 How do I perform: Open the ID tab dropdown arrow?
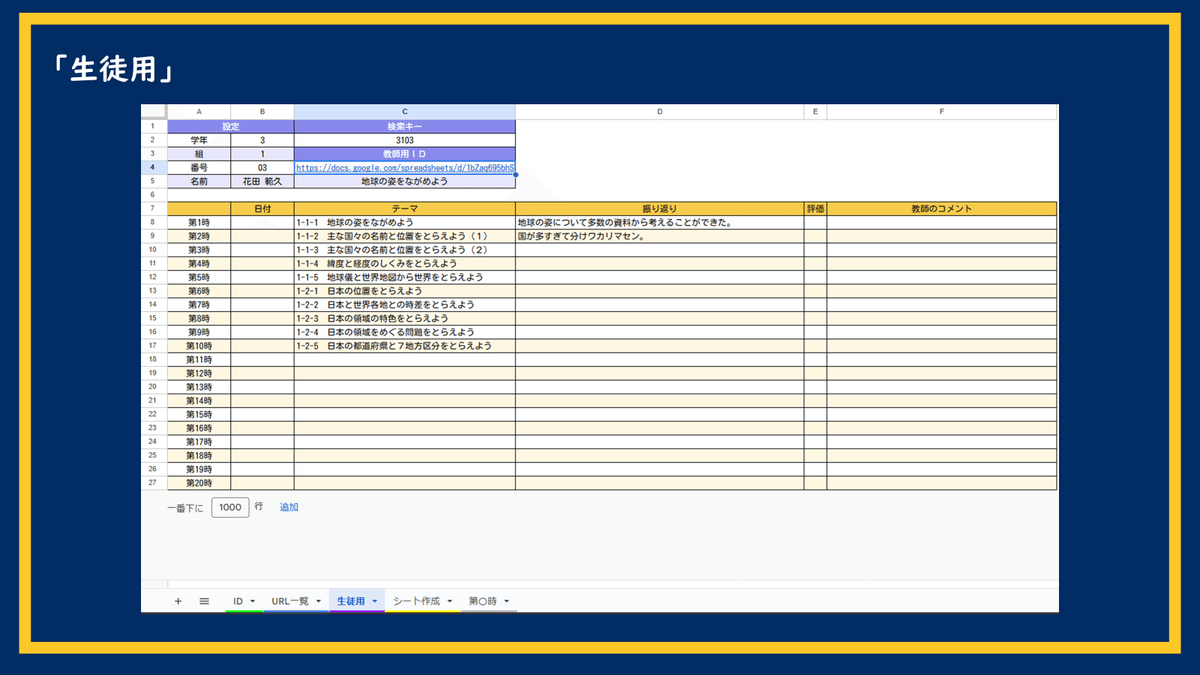tap(253, 601)
